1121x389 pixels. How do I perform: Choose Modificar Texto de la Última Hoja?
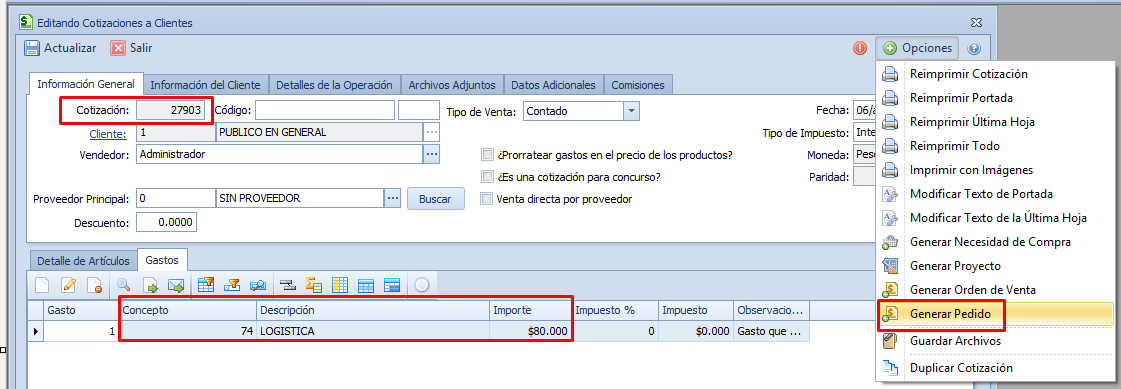click(x=994, y=218)
